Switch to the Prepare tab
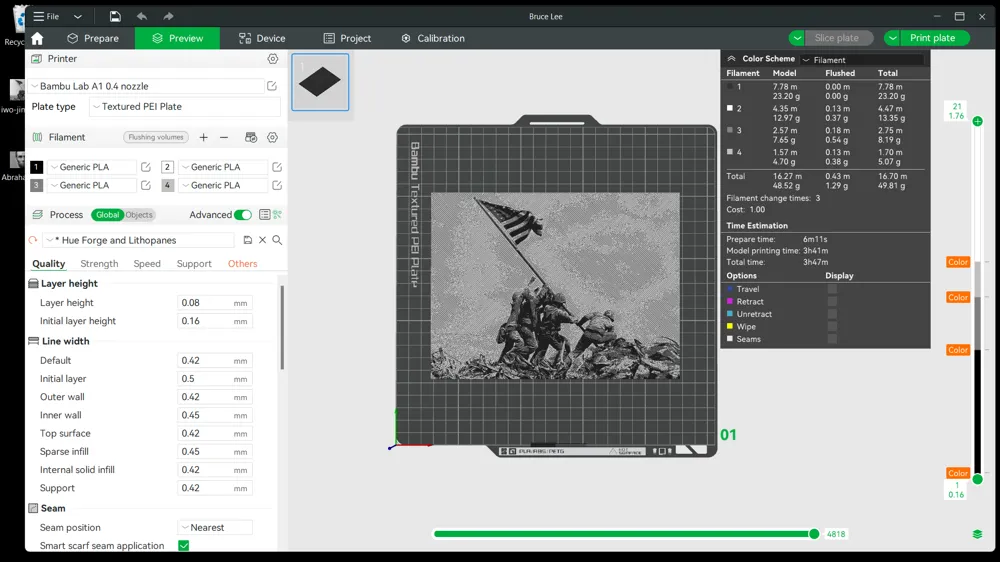This screenshot has height=562, width=1000. [93, 38]
